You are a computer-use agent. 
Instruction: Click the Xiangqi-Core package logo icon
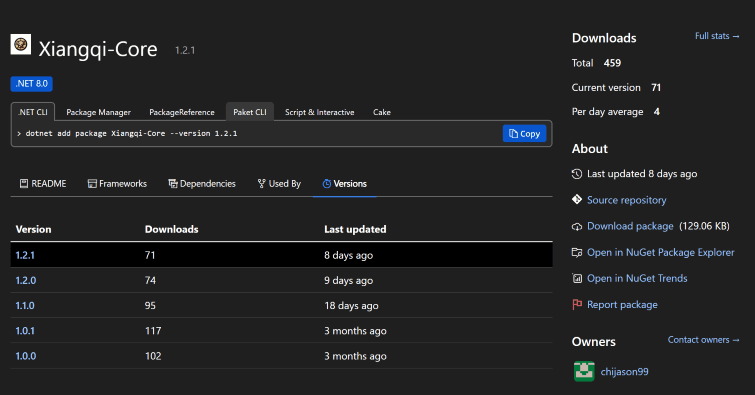pyautogui.click(x=21, y=44)
